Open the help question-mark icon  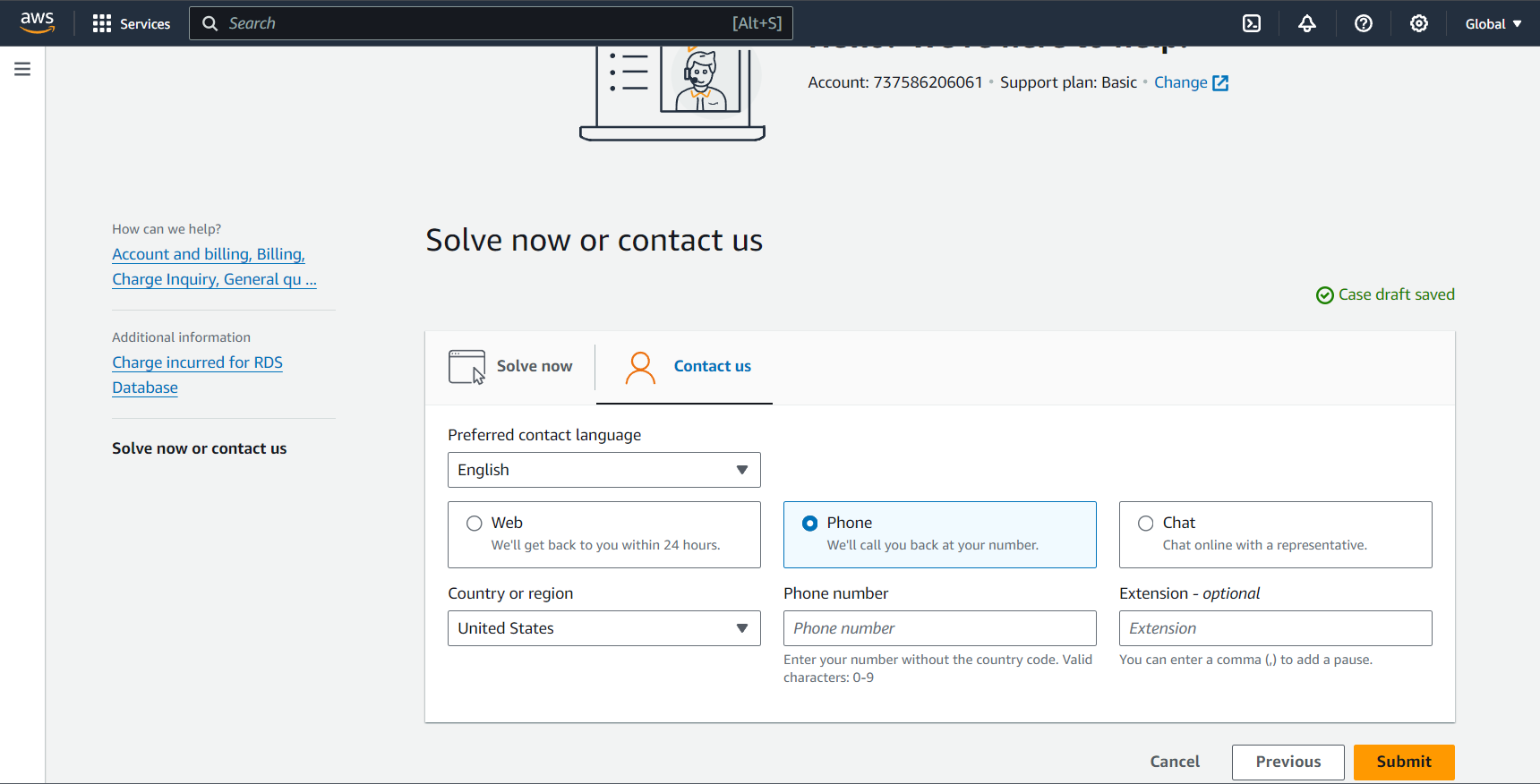point(1364,23)
